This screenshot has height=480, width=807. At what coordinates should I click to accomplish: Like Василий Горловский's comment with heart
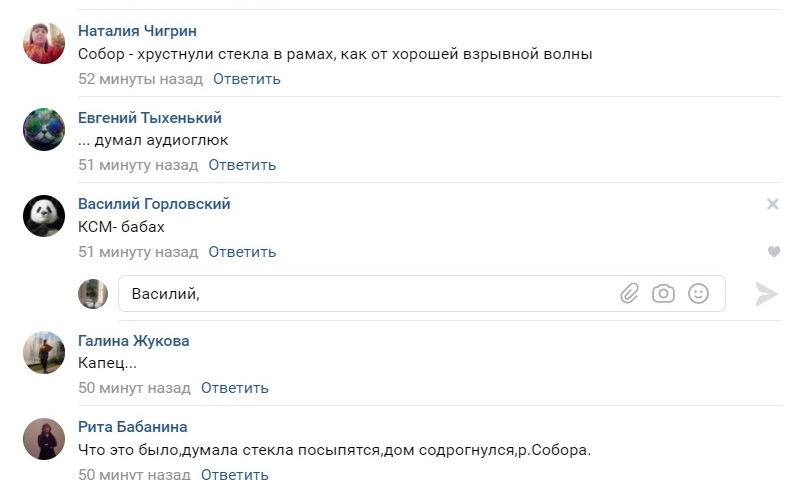coord(774,252)
